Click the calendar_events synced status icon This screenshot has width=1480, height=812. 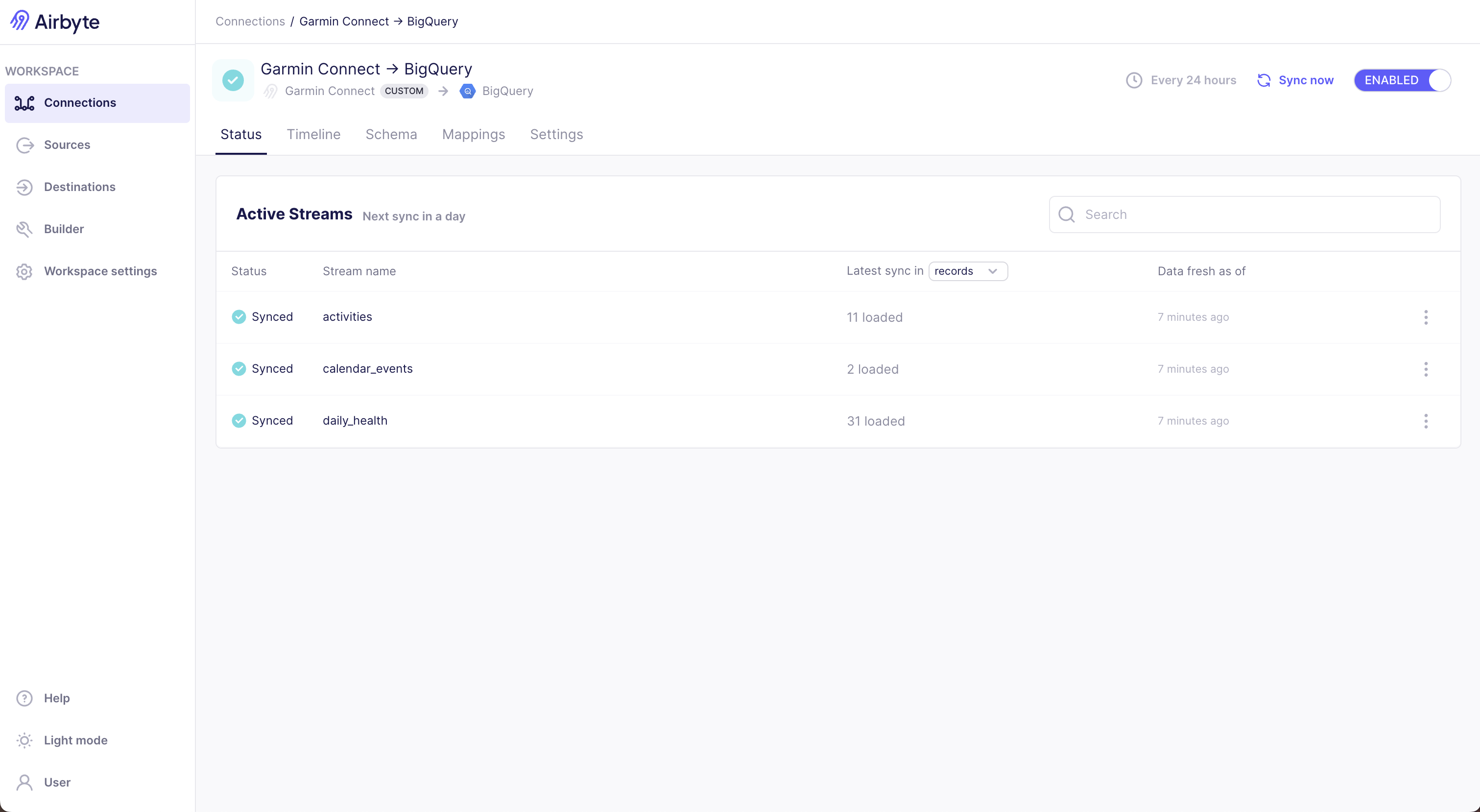pyautogui.click(x=239, y=369)
